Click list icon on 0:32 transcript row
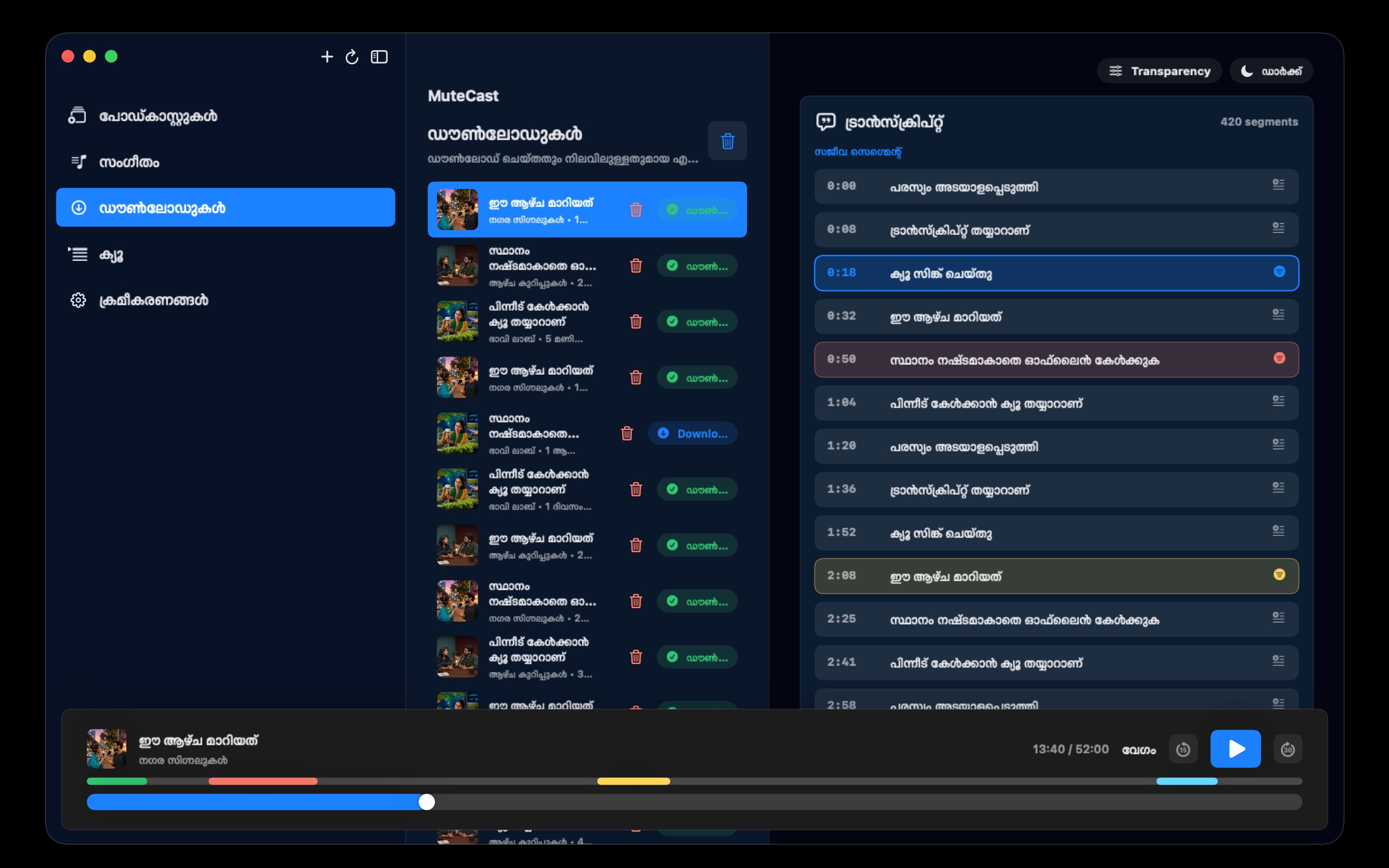Viewport: 1389px width, 868px height. tap(1278, 314)
